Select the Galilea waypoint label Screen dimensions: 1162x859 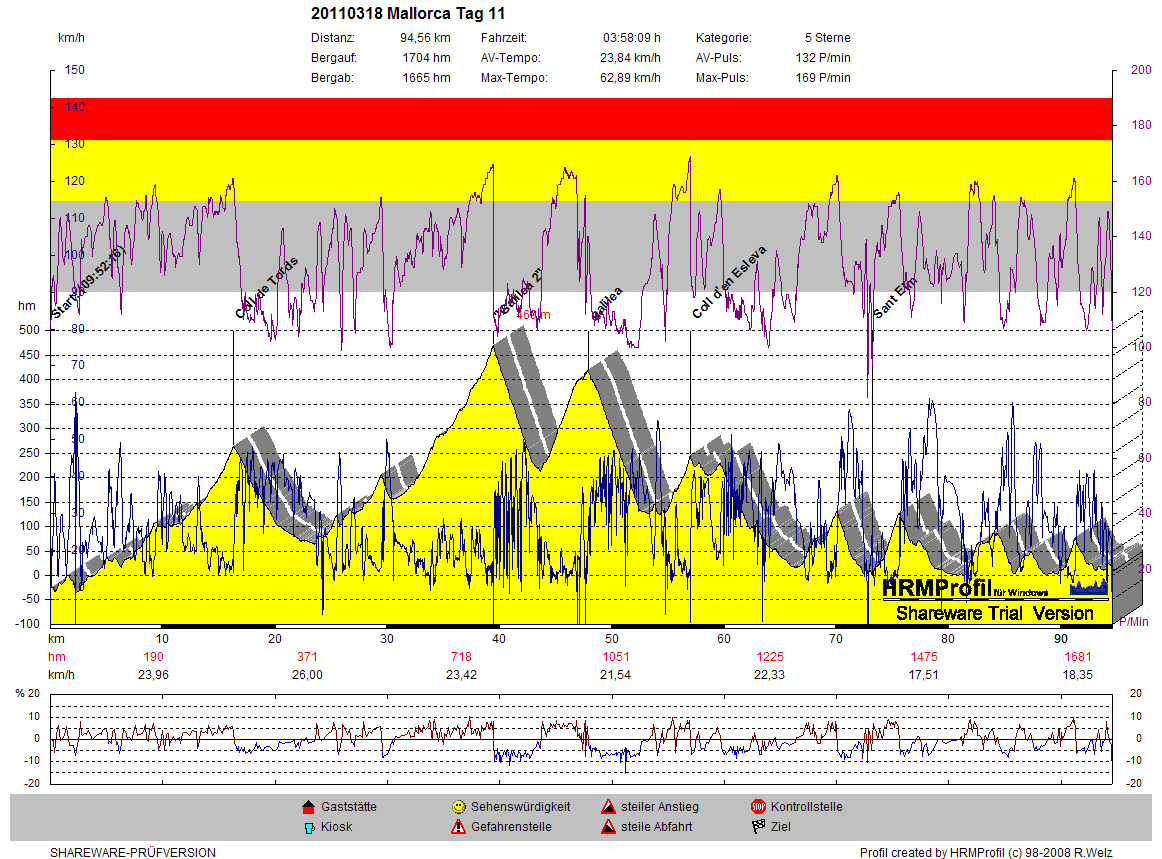point(607,304)
